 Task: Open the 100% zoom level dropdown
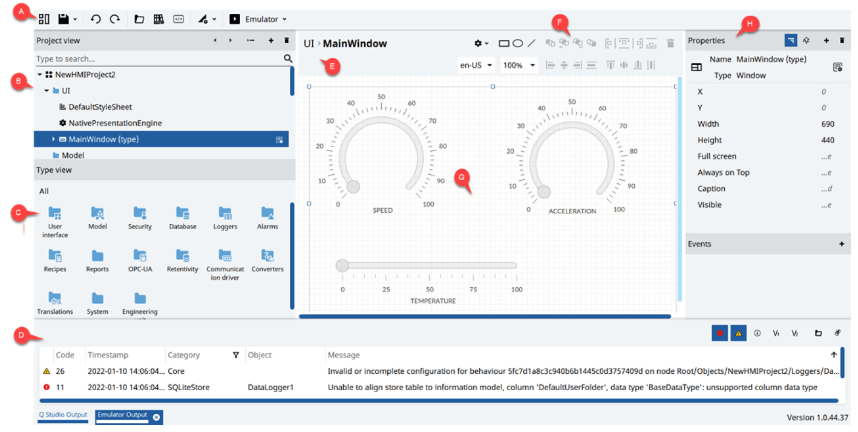518,65
